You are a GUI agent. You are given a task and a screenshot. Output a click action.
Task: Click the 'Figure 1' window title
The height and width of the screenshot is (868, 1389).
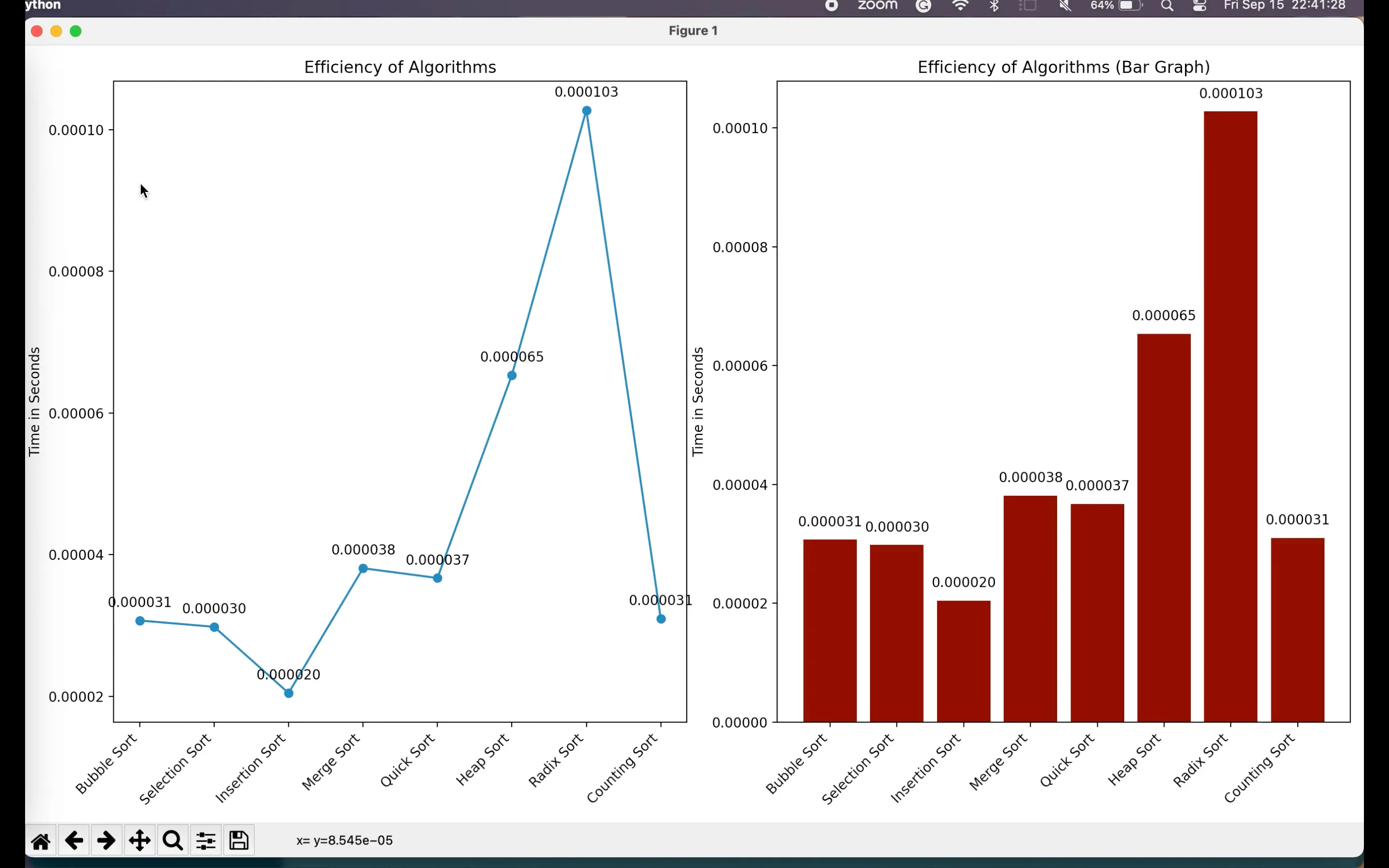(x=694, y=31)
